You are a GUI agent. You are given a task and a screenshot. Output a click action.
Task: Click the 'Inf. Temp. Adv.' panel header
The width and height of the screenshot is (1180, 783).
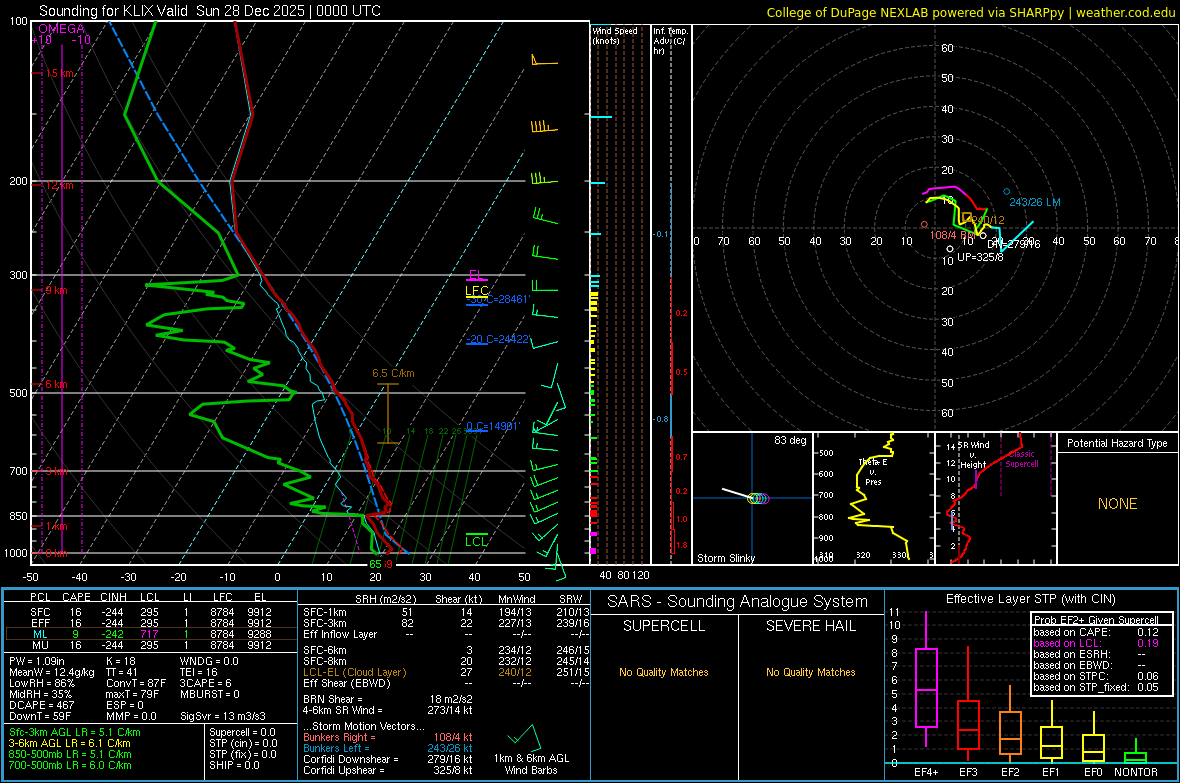coord(670,40)
